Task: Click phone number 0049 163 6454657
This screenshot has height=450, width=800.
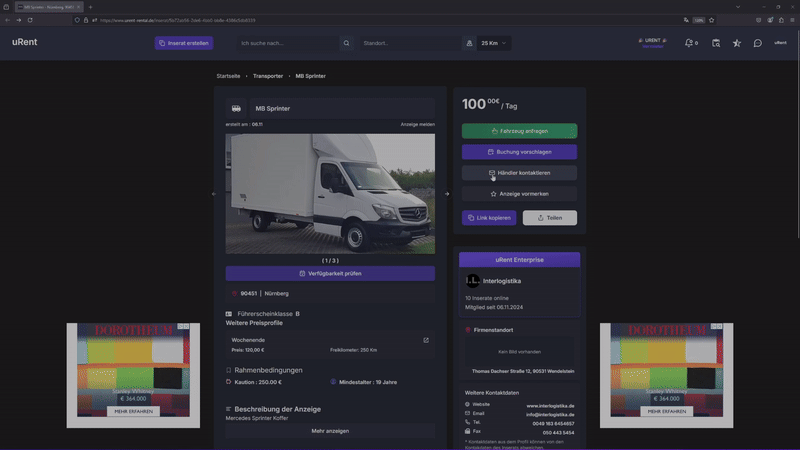Action: (553, 424)
